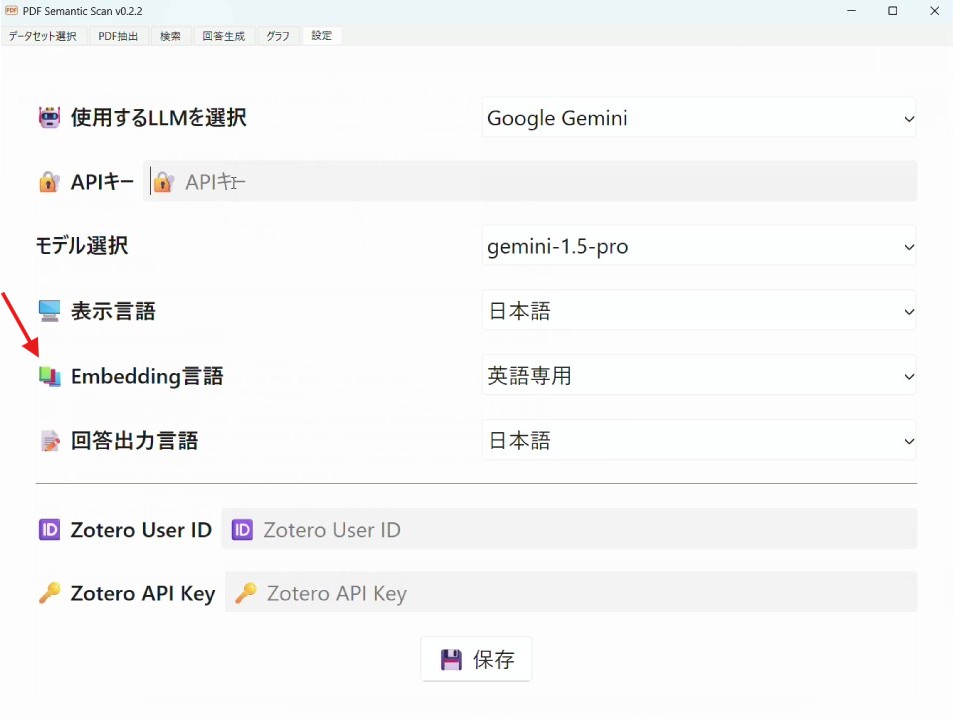953x720 pixels.
Task: Click the chevron arrow of the LLM selector
Action: click(x=909, y=119)
